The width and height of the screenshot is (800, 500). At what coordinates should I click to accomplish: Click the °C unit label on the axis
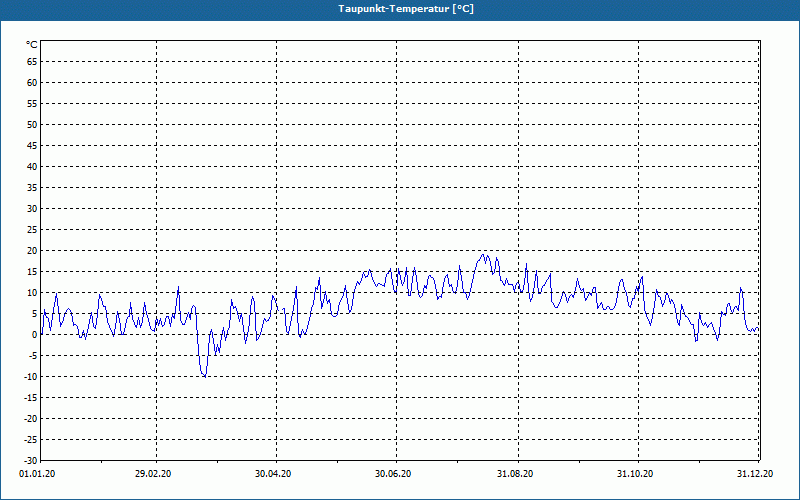point(32,45)
